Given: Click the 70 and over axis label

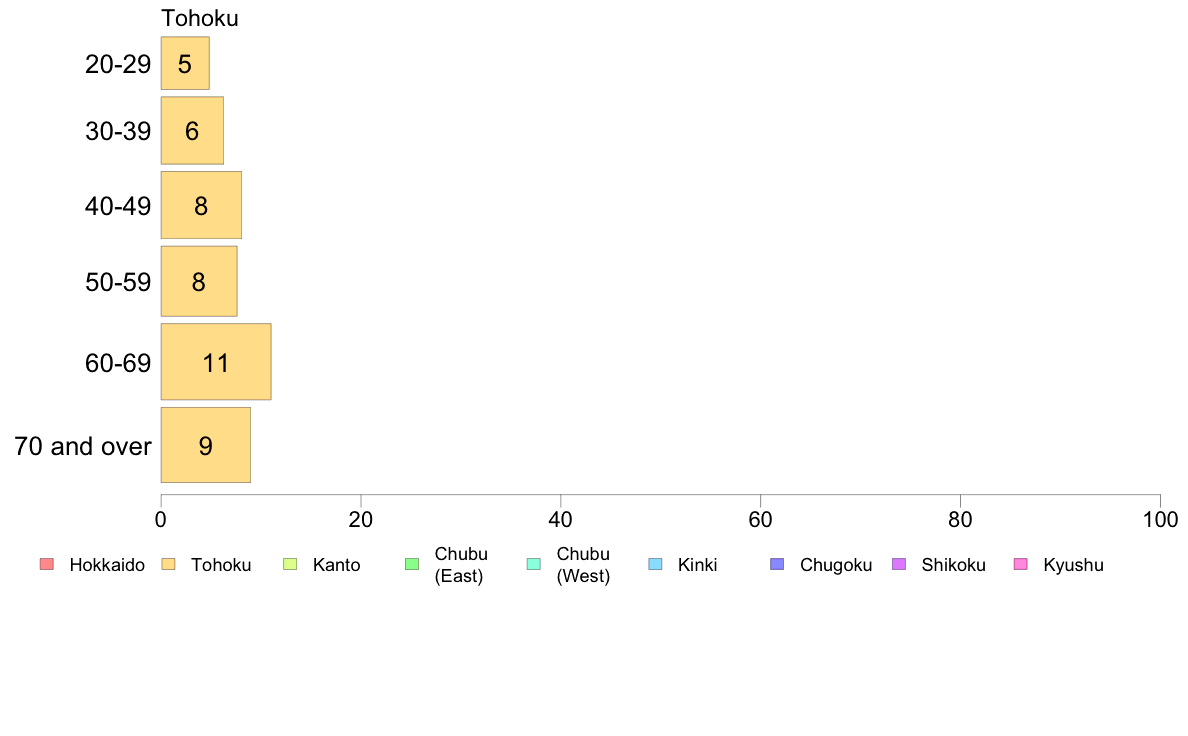Looking at the screenshot, I should (83, 446).
